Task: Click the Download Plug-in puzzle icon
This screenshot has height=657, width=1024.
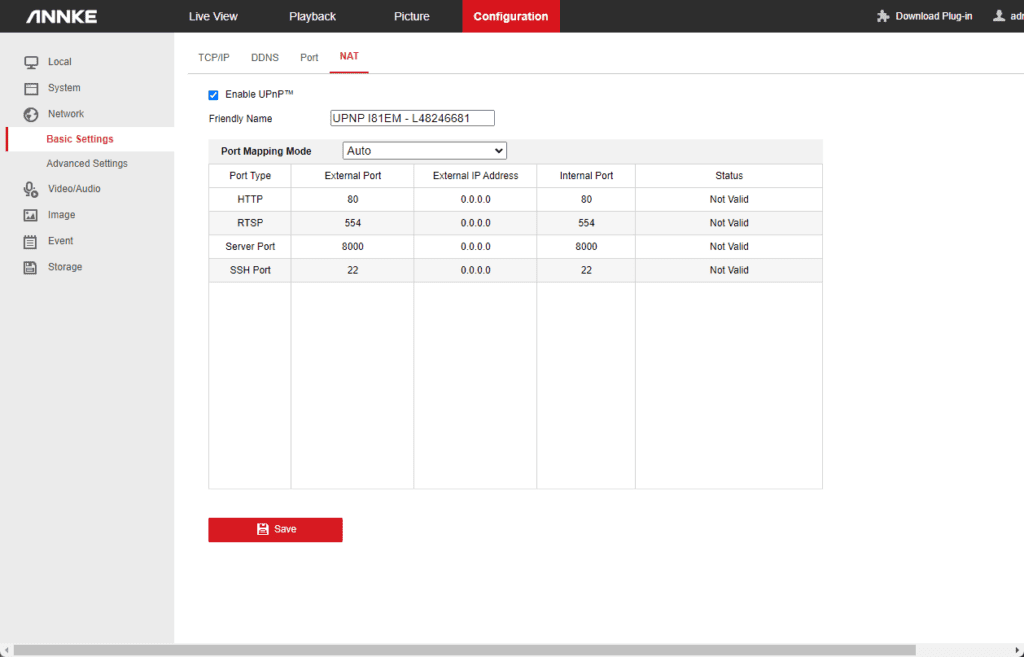Action: (x=883, y=16)
